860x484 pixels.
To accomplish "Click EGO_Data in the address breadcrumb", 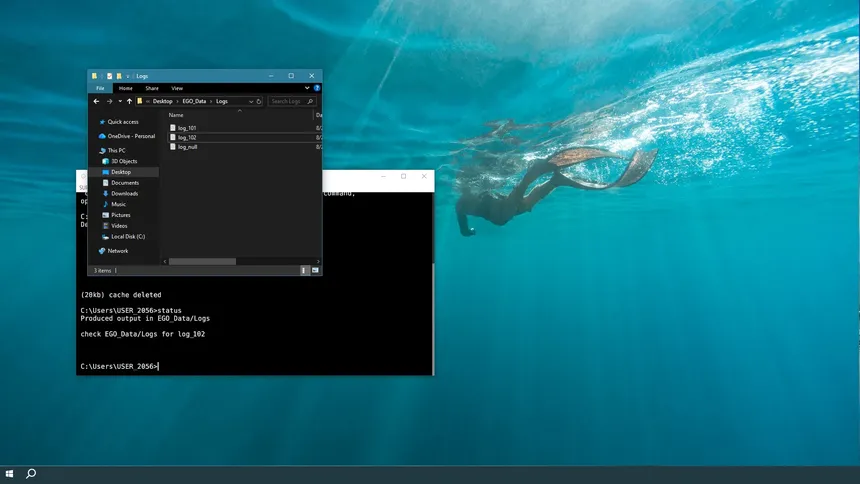I will tap(194, 102).
